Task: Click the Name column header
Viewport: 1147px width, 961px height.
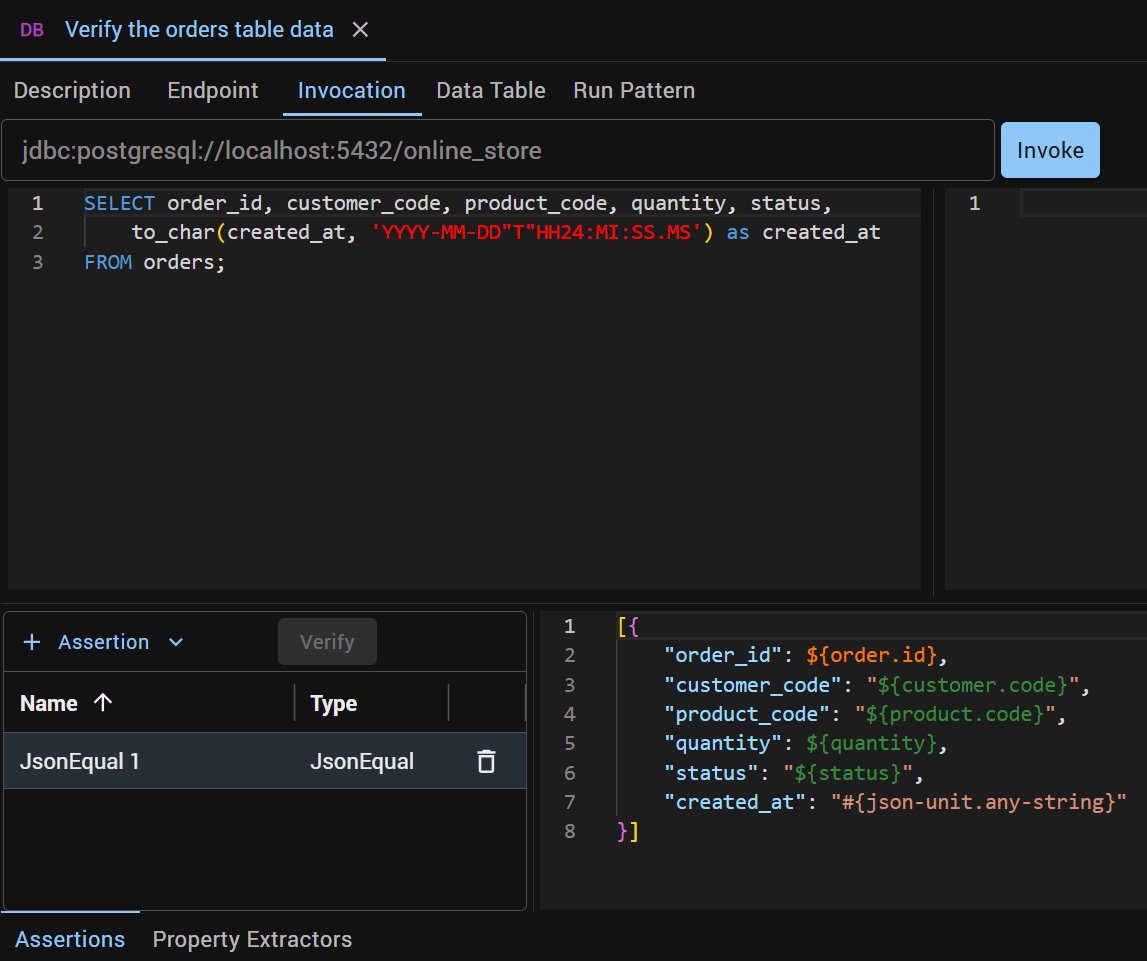Action: click(49, 703)
